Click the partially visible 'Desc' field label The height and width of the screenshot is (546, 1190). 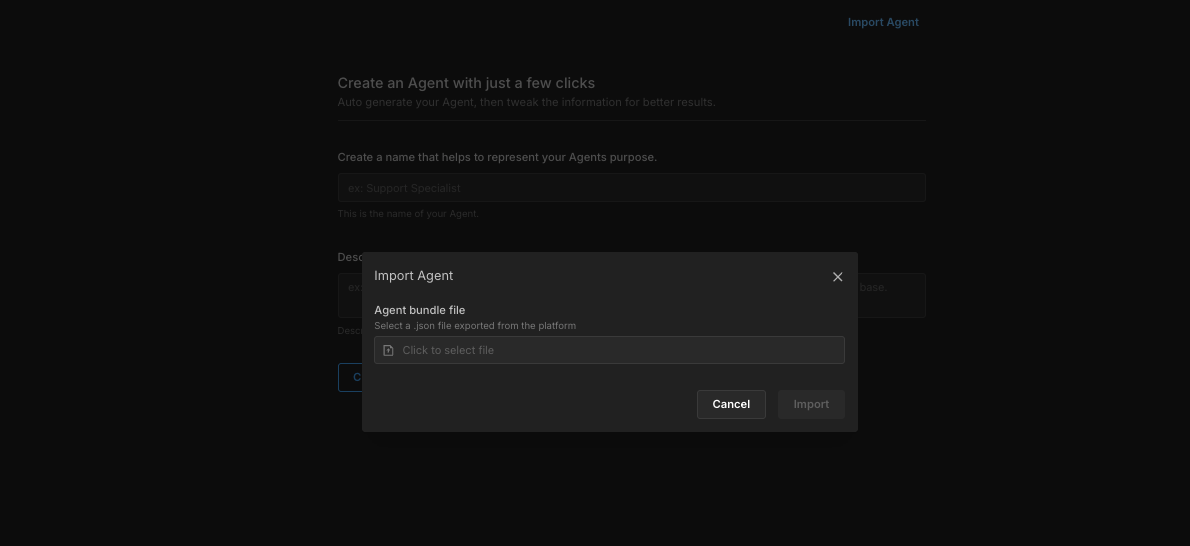tap(349, 257)
